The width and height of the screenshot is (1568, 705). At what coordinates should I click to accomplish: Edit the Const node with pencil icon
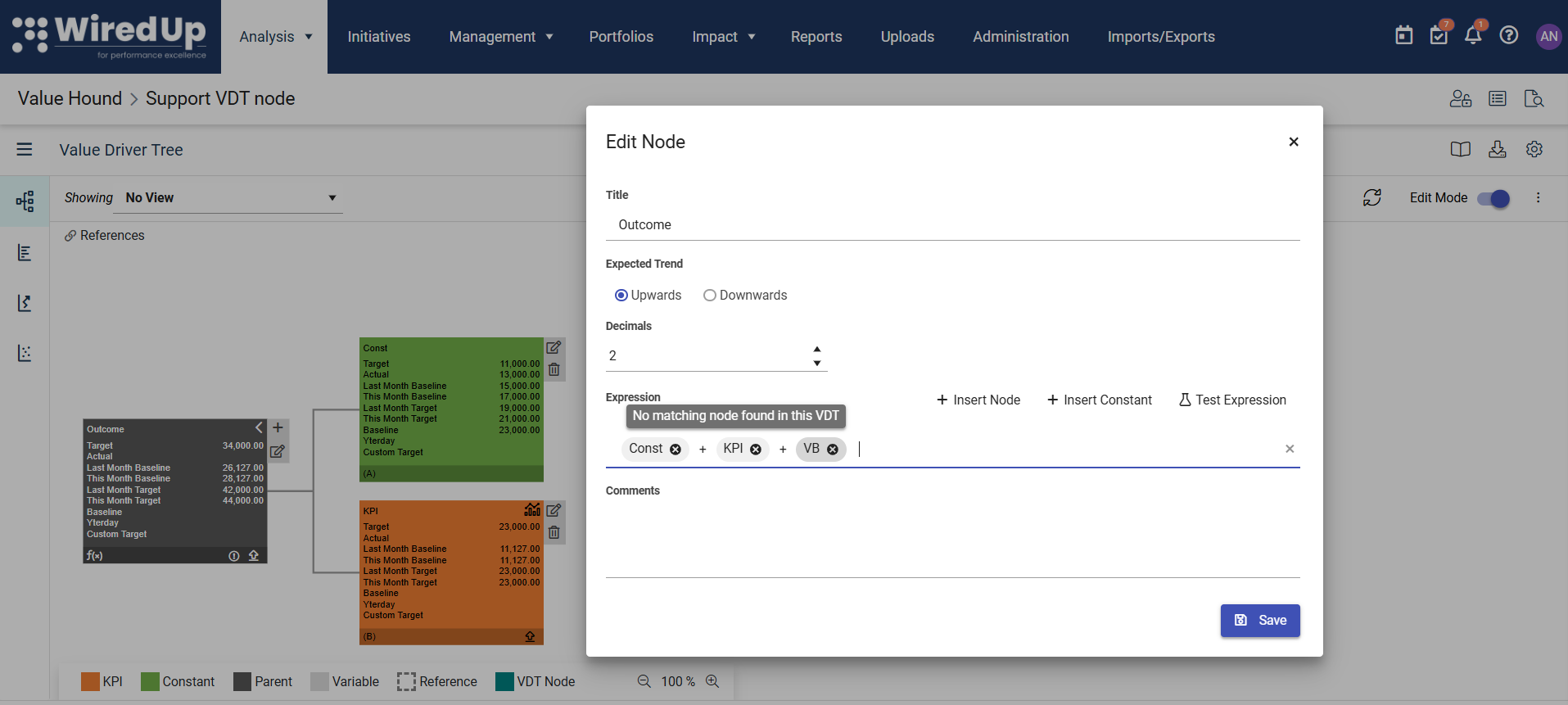(554, 347)
